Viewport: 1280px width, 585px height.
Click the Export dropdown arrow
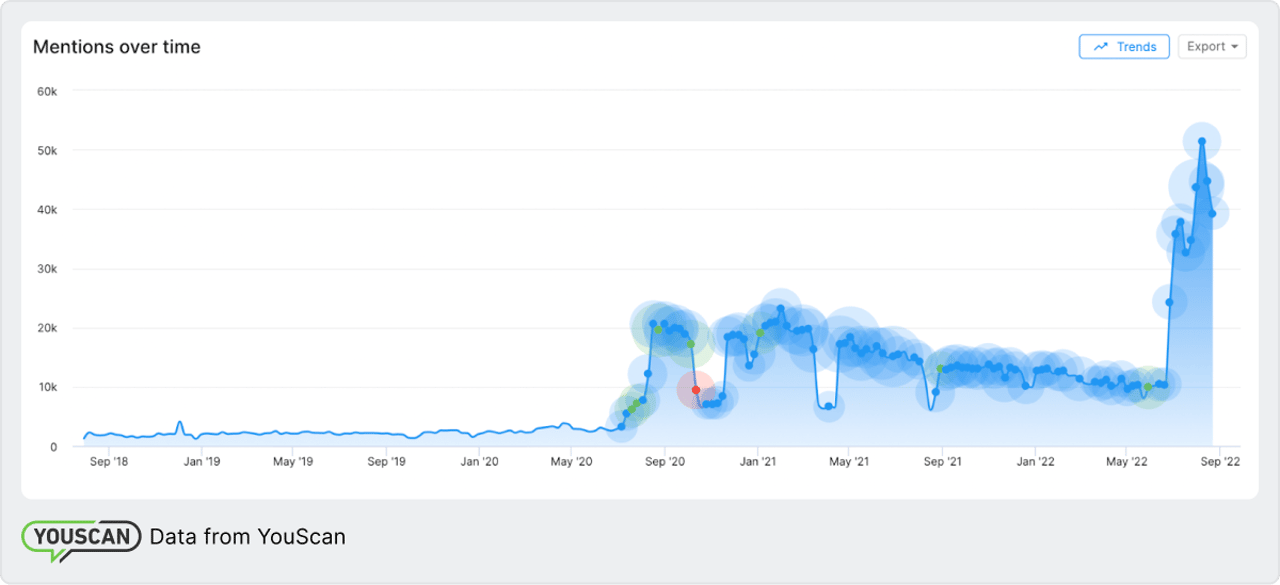tap(1235, 47)
